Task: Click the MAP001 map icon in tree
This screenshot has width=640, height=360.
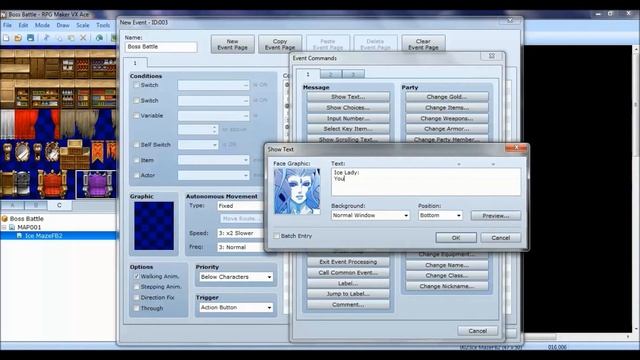Action: pos(12,227)
